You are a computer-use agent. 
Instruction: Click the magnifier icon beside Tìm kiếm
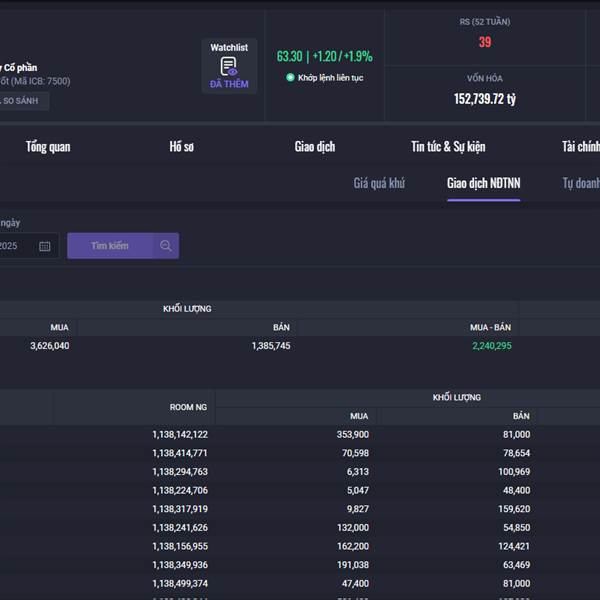(x=166, y=246)
